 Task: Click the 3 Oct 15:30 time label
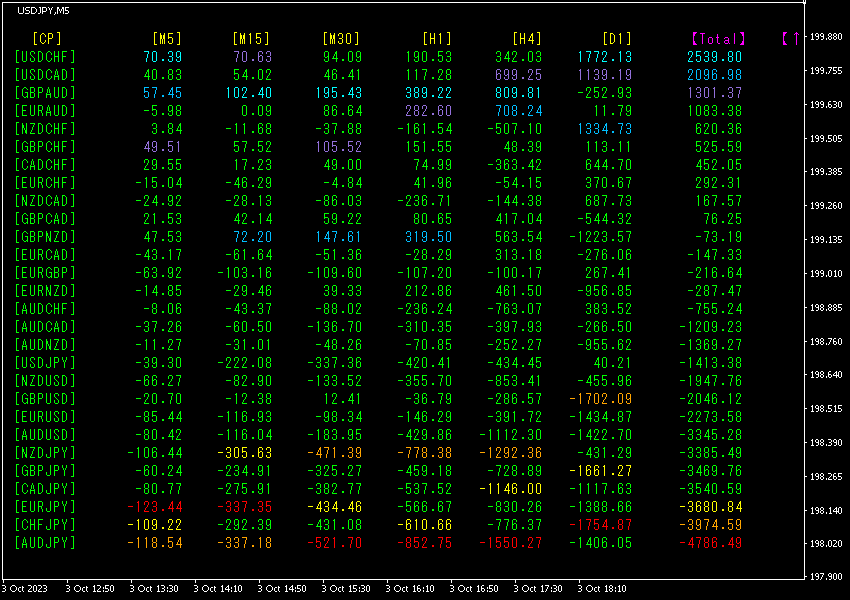[x=346, y=589]
